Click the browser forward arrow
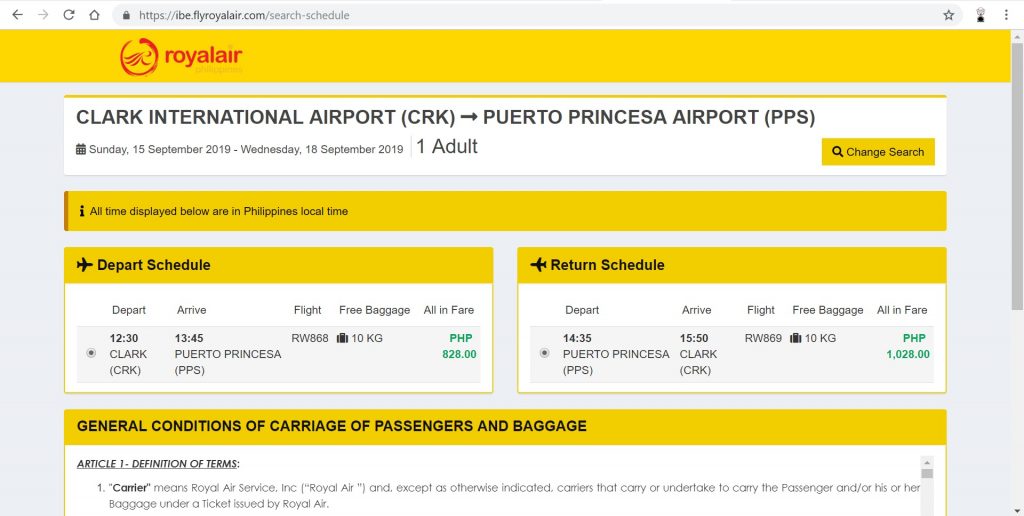Screen dimensions: 1024x516 pos(43,15)
